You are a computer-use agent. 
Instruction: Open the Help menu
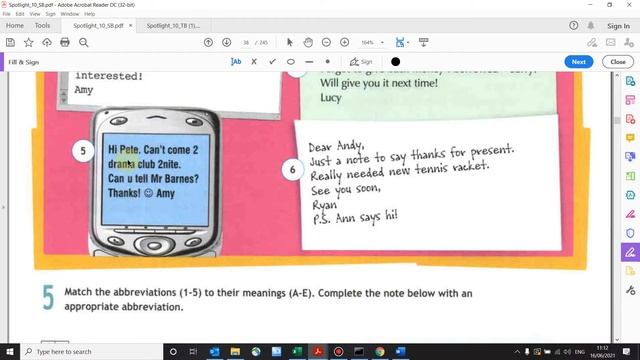[90, 14]
